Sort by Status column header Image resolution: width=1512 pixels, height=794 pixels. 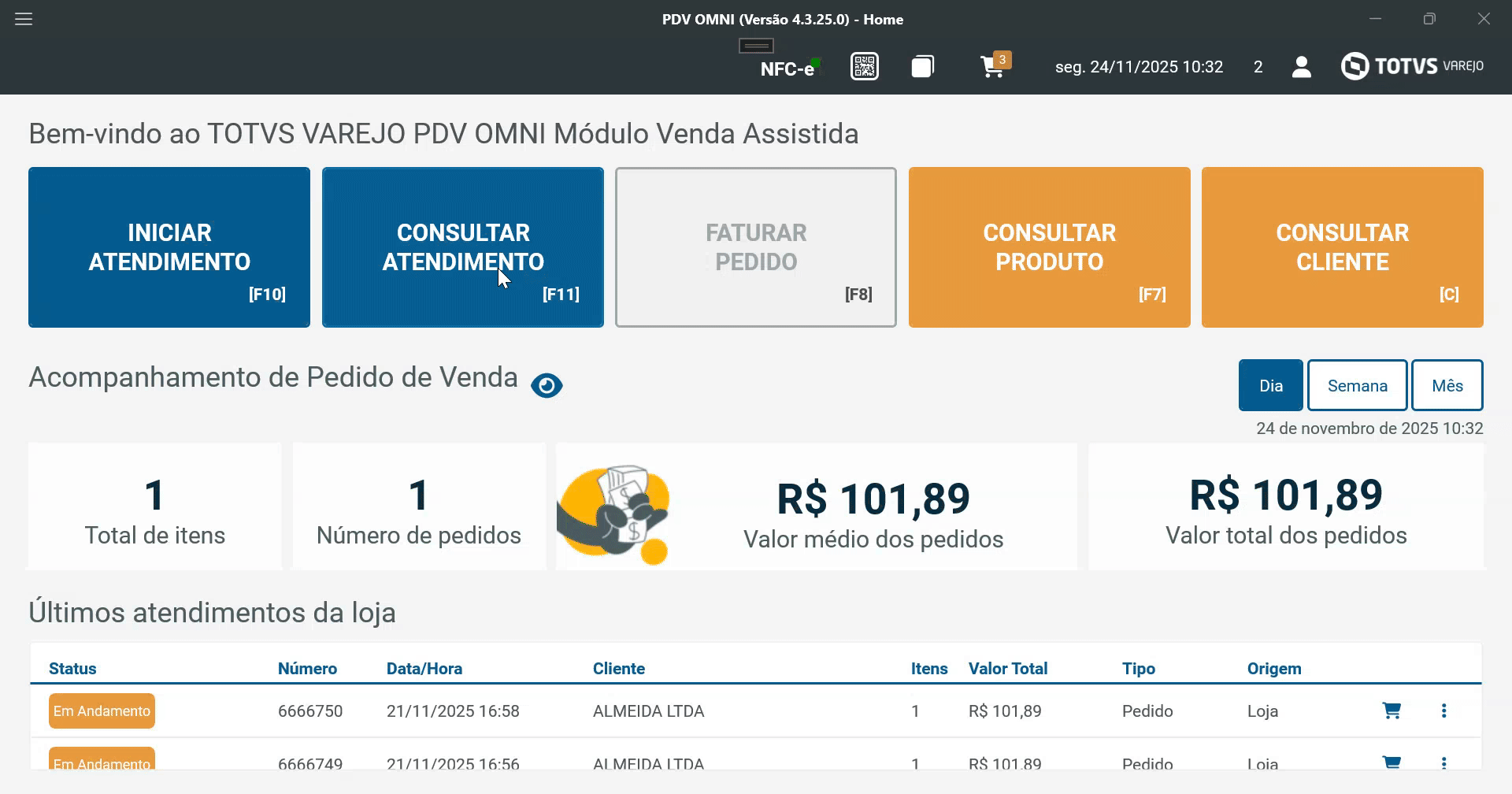[72, 669]
